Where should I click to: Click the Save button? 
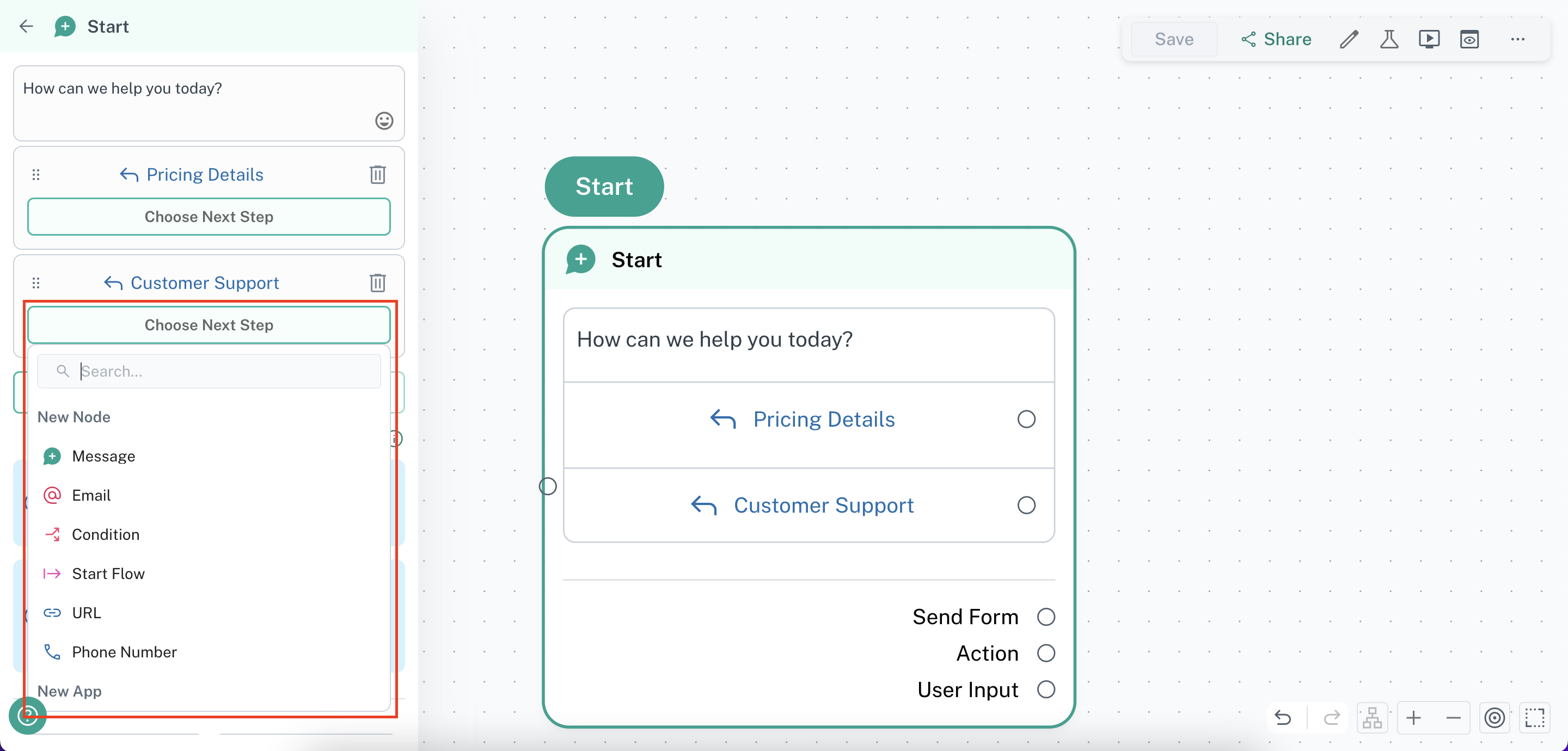1174,40
